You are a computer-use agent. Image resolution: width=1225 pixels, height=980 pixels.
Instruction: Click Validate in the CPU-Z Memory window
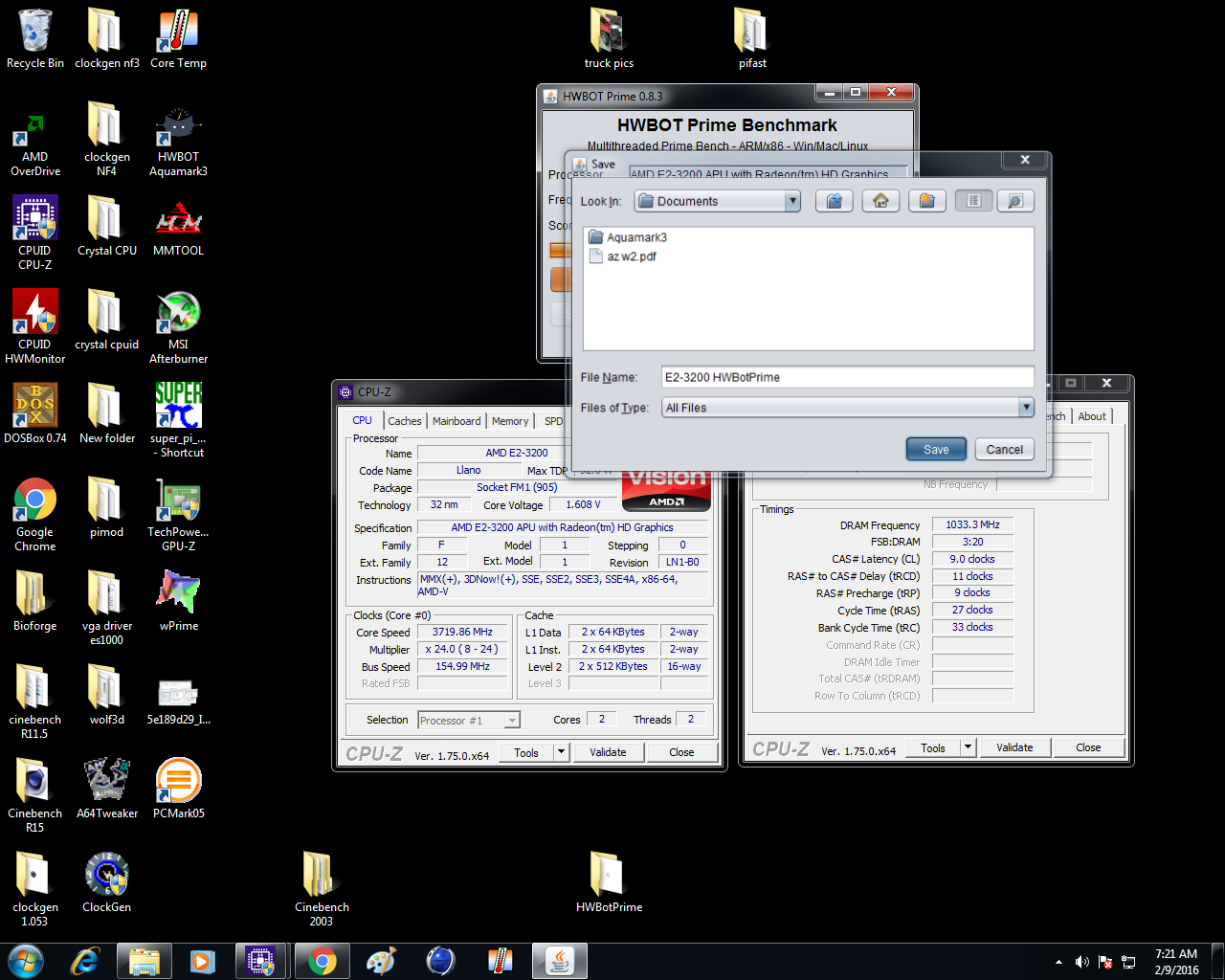(x=1014, y=747)
